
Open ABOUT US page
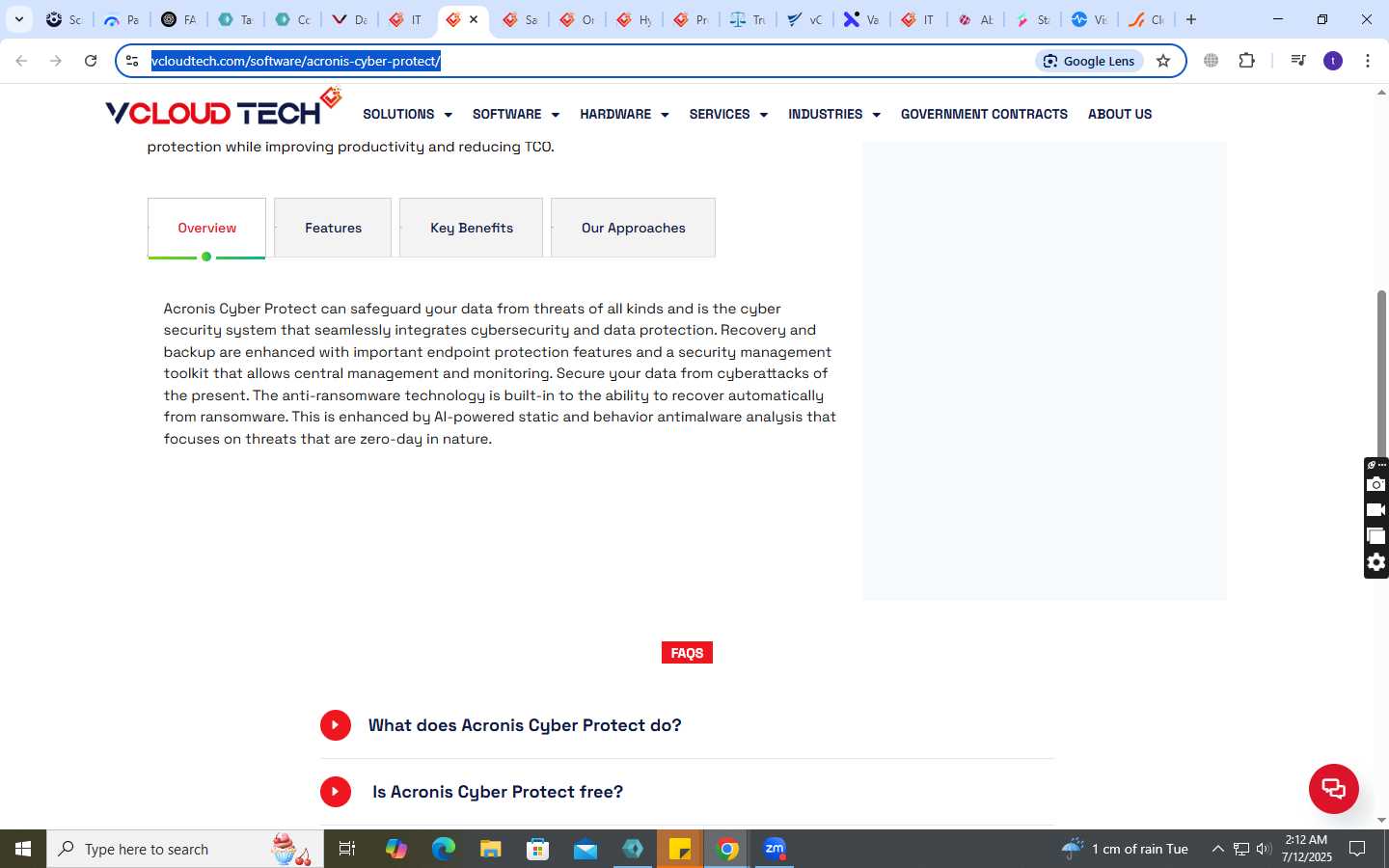click(1120, 114)
